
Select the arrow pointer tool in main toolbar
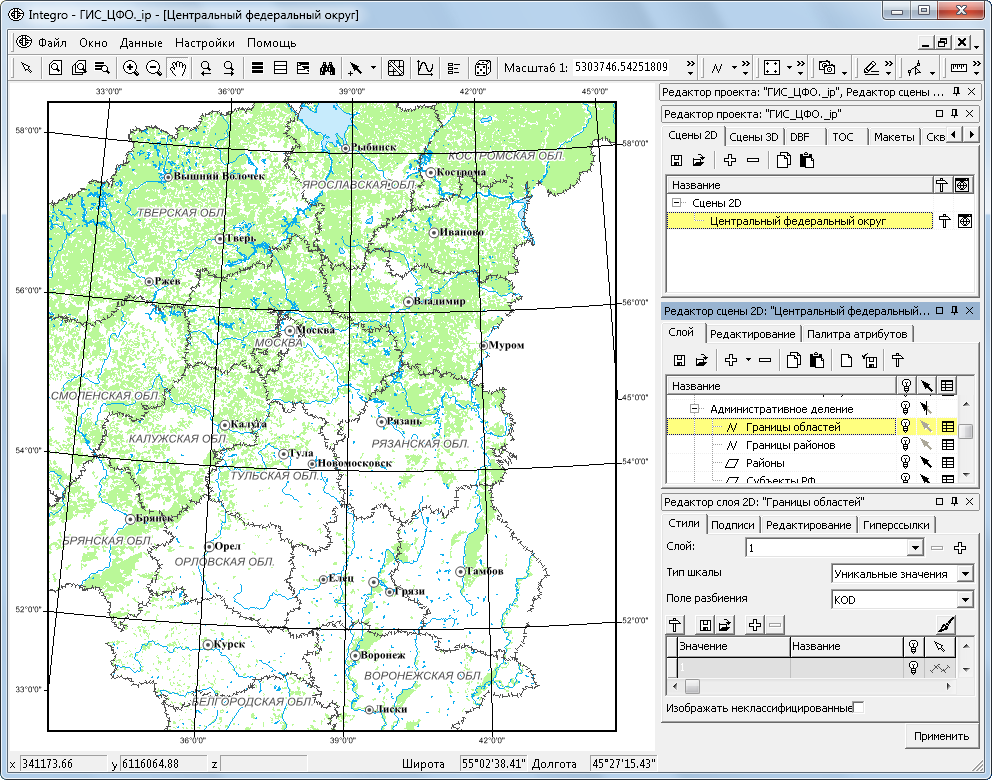[x=27, y=68]
